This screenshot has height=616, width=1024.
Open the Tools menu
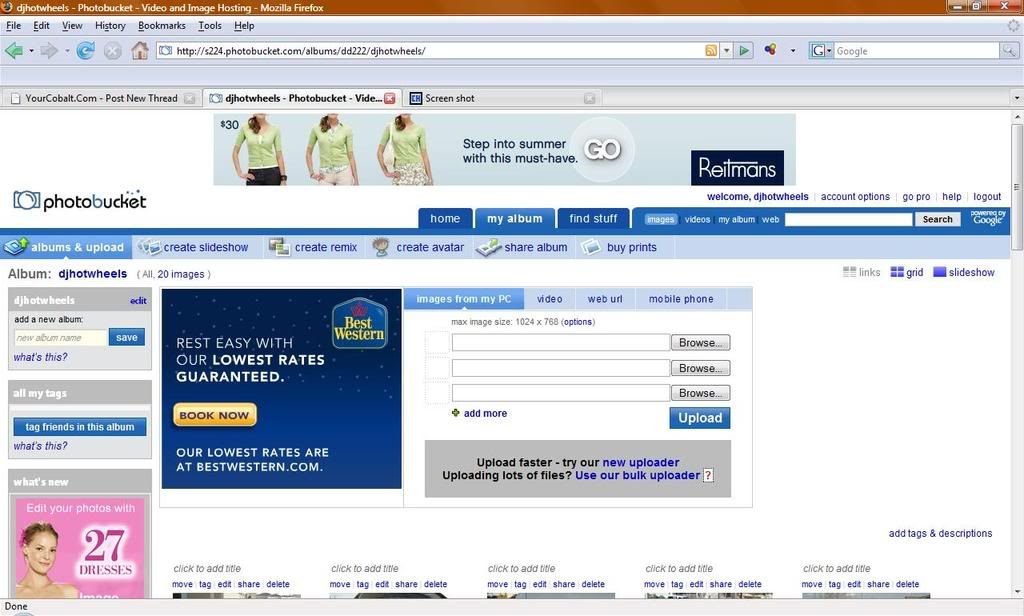(210, 25)
